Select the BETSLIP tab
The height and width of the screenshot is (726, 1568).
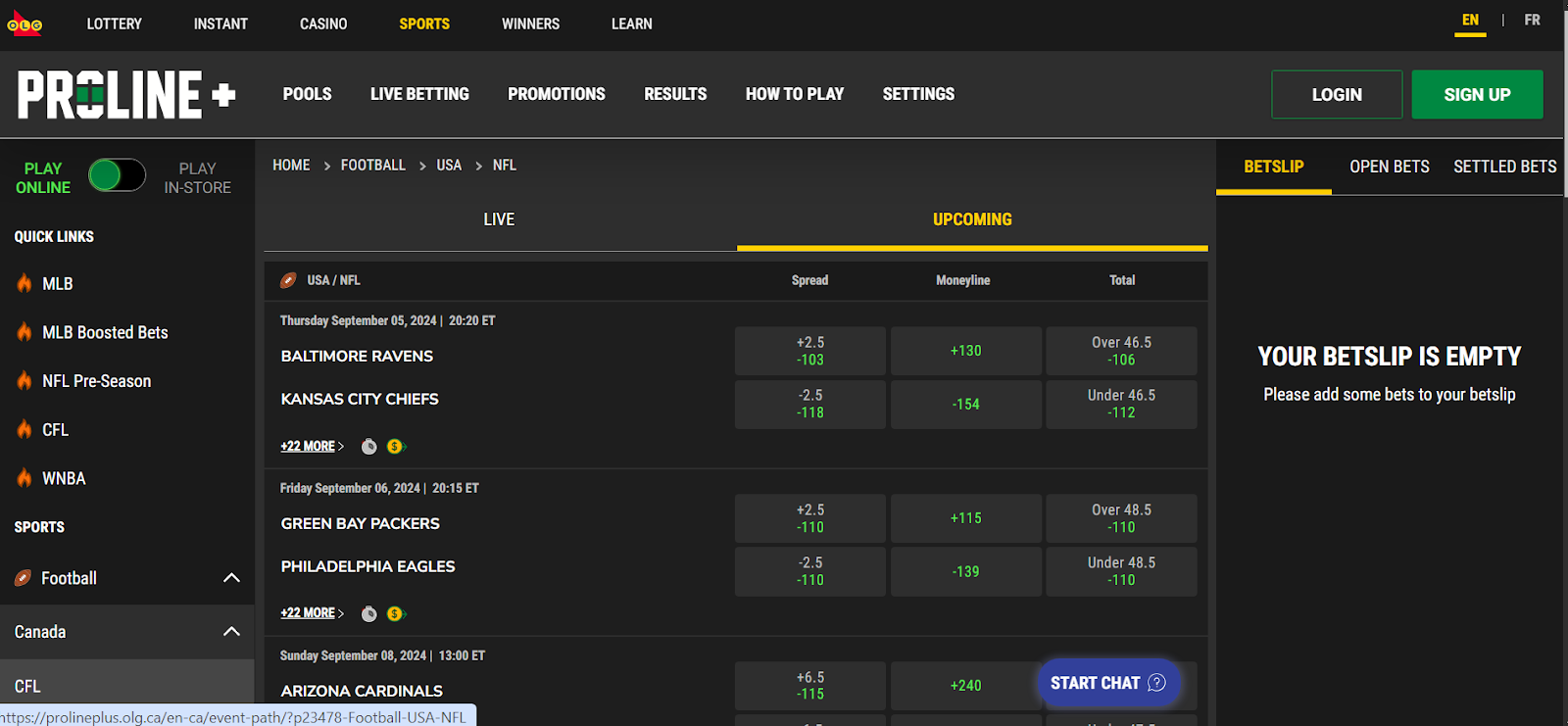[x=1274, y=167]
